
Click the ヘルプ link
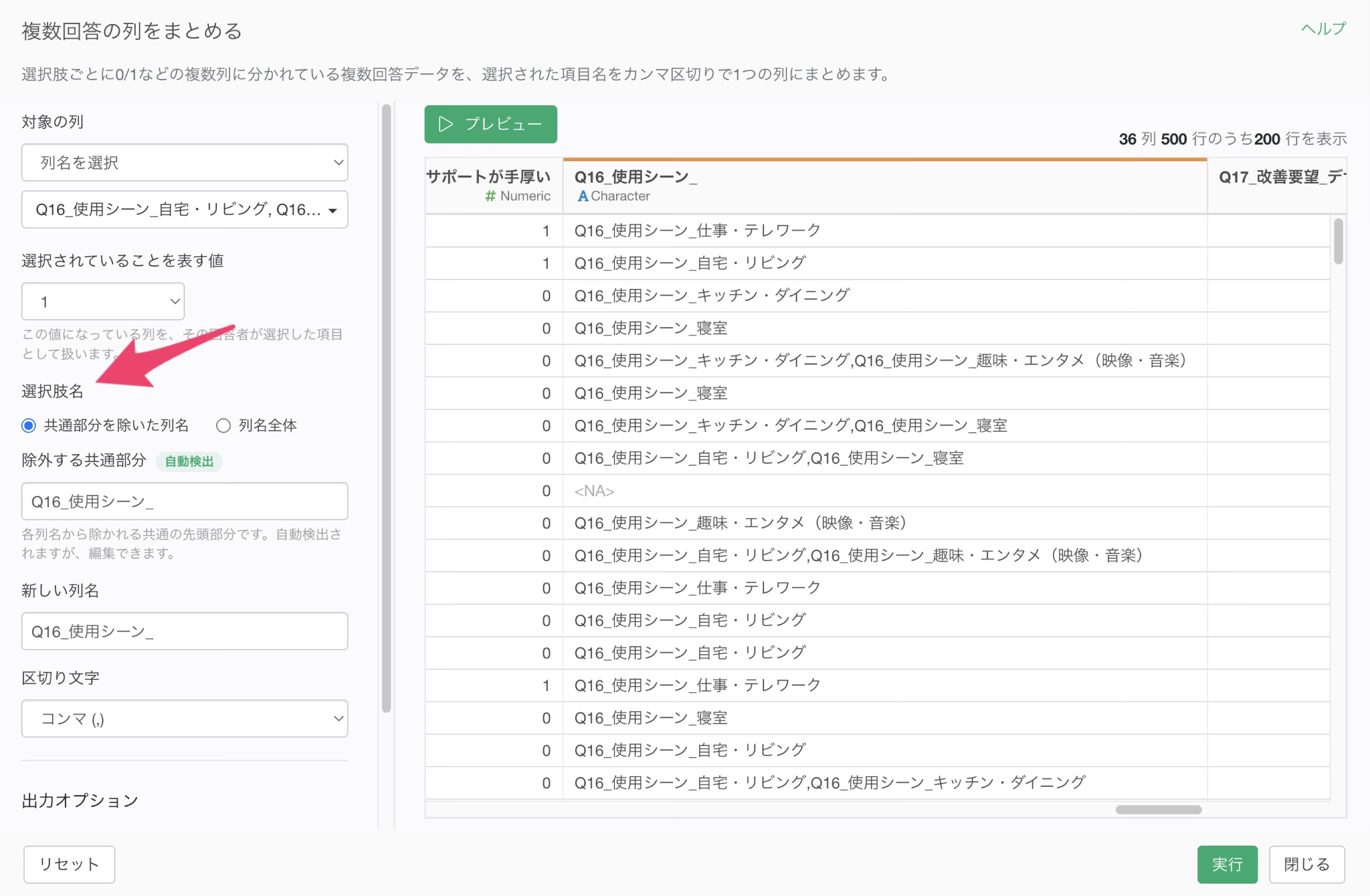tap(1324, 29)
